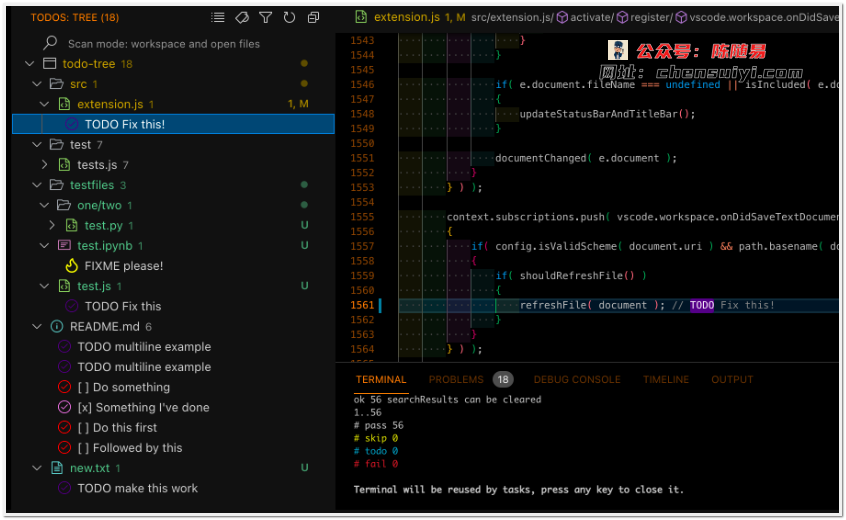Expand the test.py file node
846x520 pixels.
click(52, 226)
